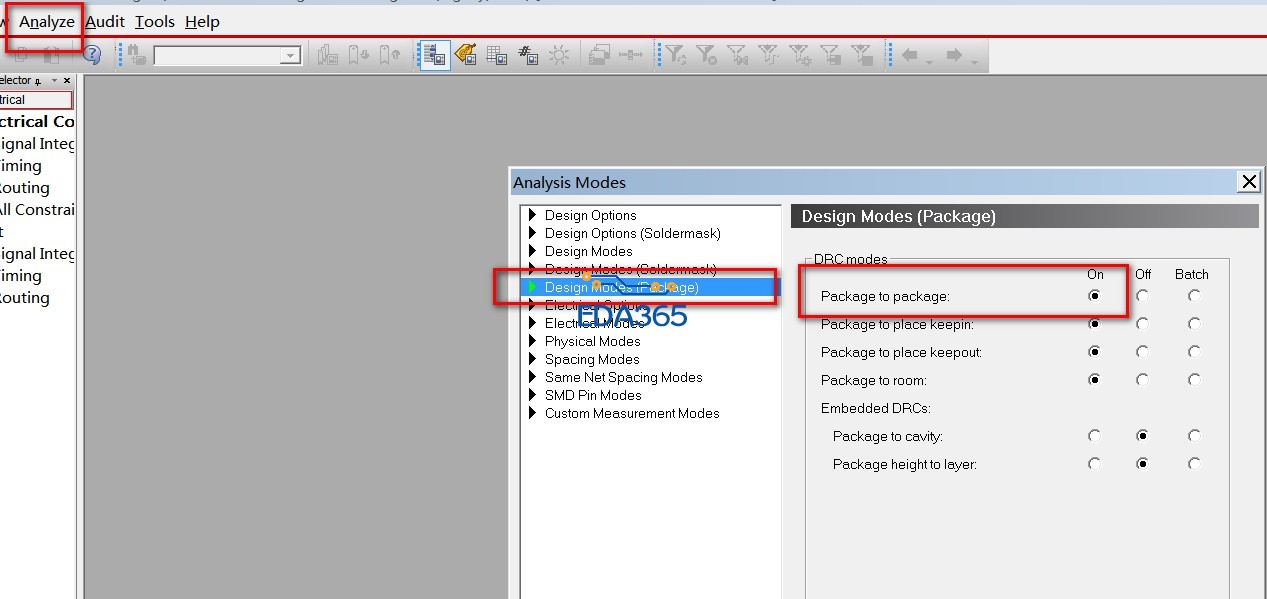The width and height of the screenshot is (1267, 599).
Task: Click the bookmarks building-shaped toolbar icon
Action: pyautogui.click(x=327, y=56)
